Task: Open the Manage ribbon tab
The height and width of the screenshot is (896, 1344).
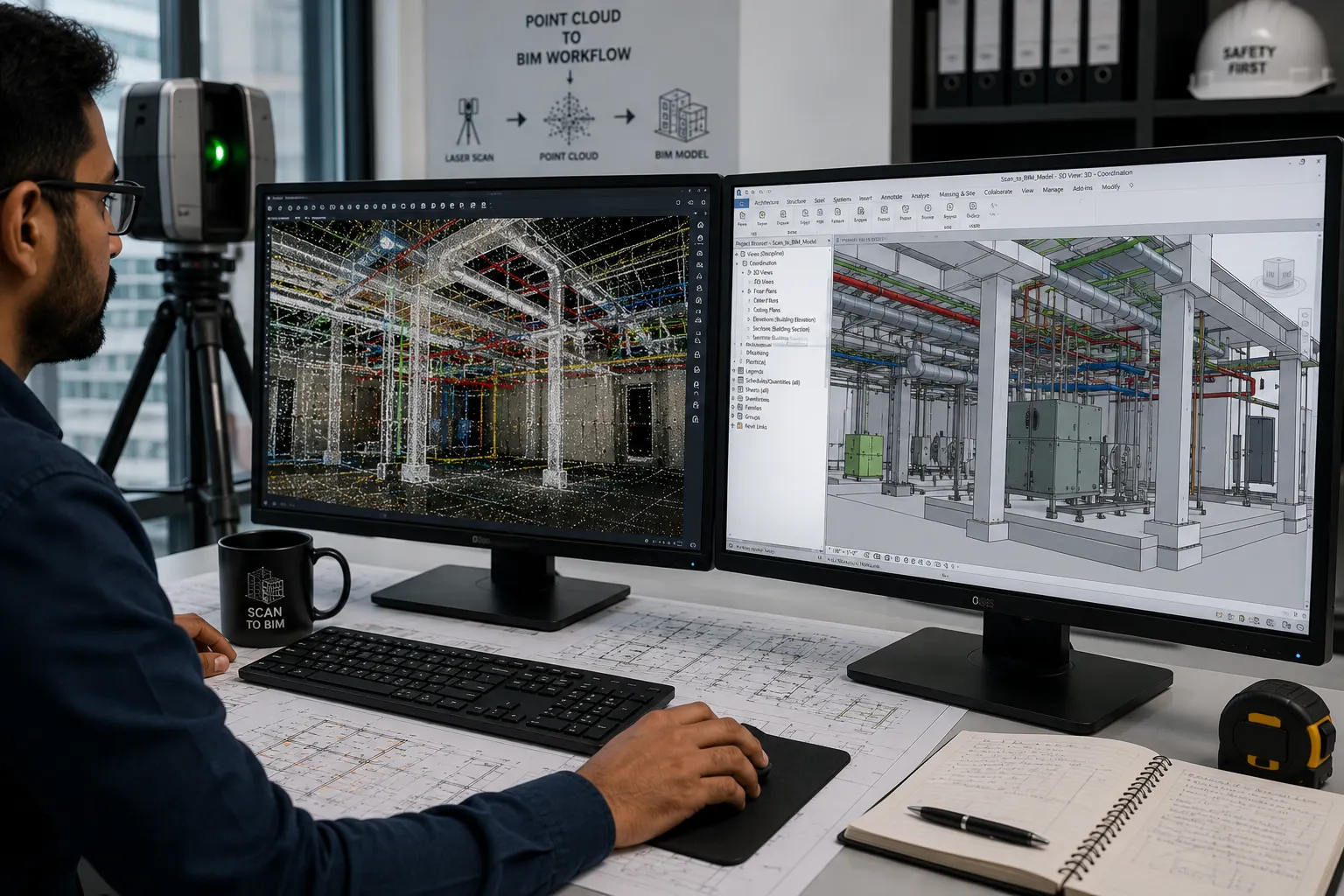Action: [1053, 189]
